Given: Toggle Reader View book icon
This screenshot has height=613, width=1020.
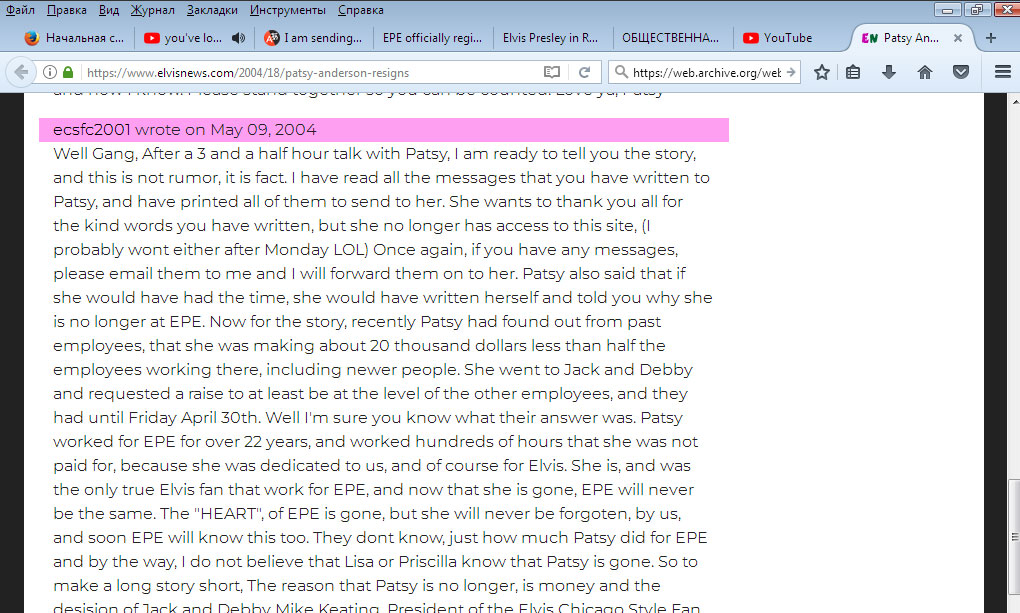Looking at the screenshot, I should pos(552,72).
